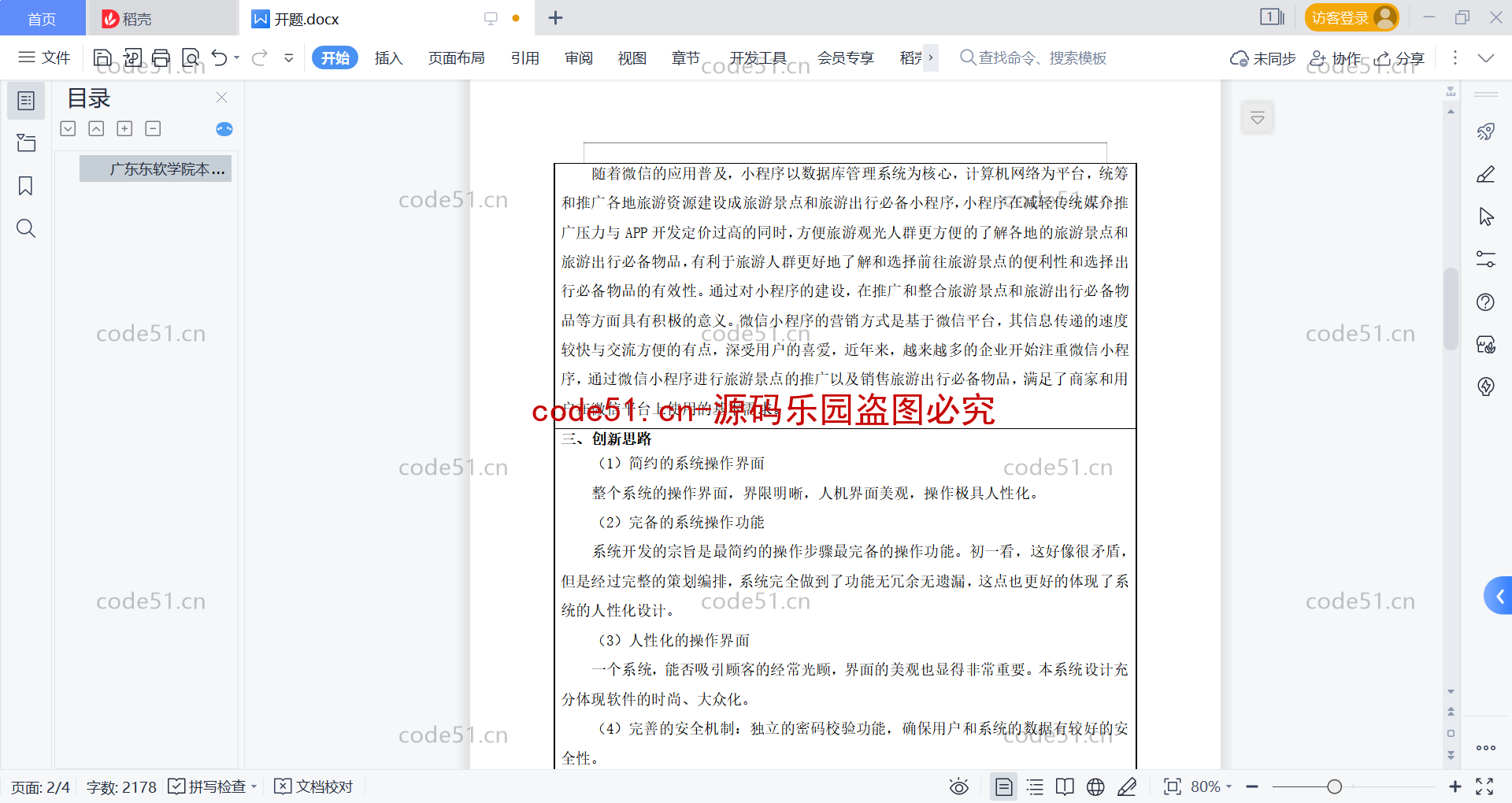Click the Save icon in toolbar

point(102,57)
